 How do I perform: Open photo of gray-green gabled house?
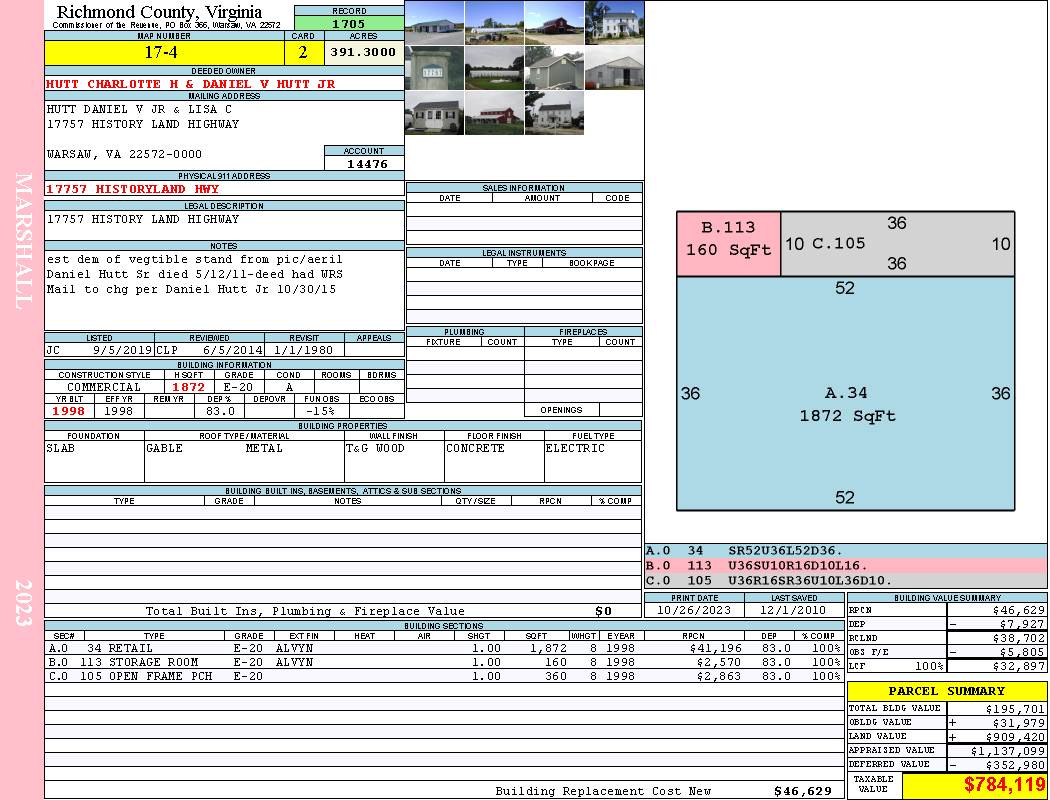pyautogui.click(x=554, y=68)
